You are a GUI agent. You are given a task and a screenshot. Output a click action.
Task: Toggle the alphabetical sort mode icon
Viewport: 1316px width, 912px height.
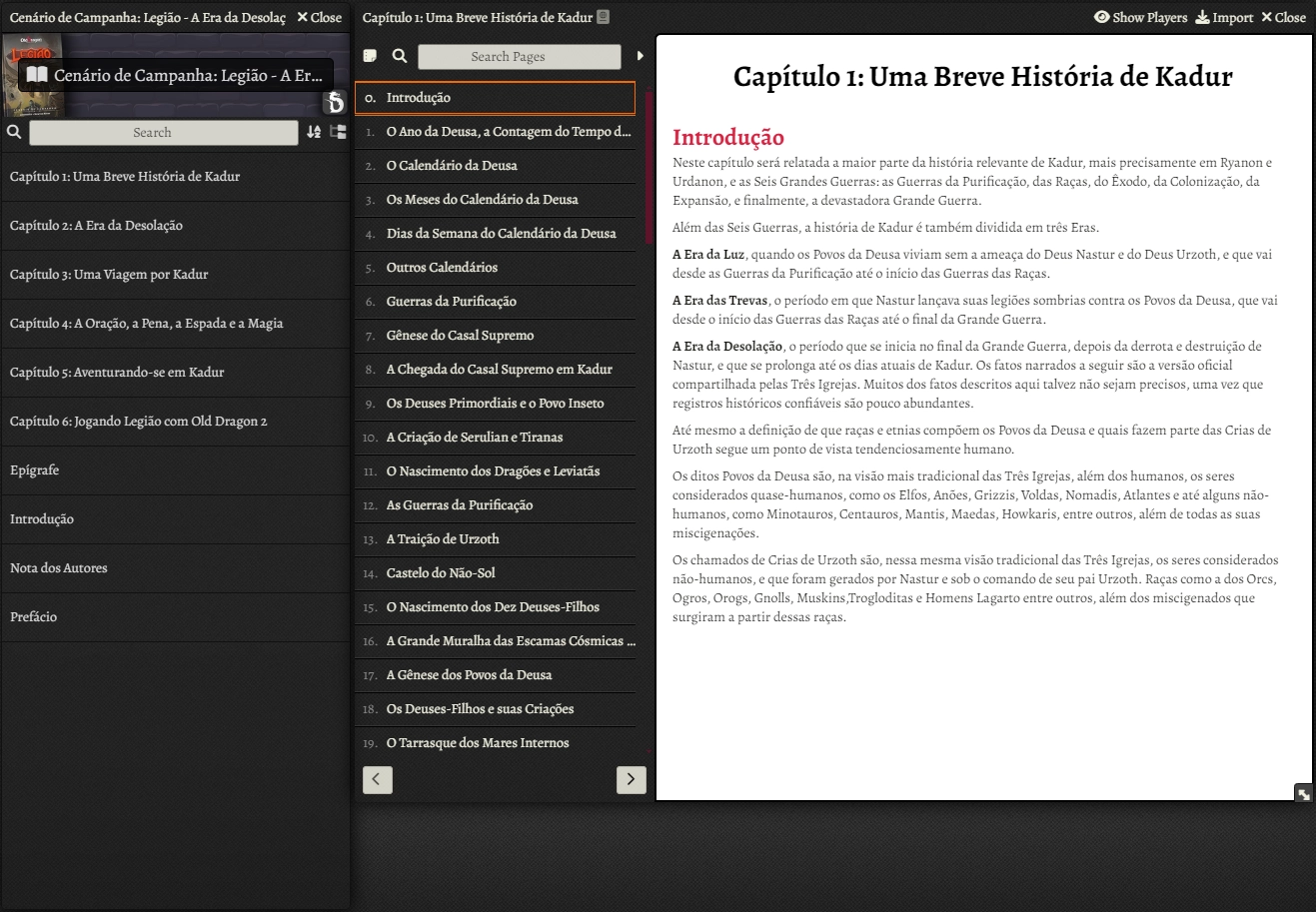coord(314,132)
